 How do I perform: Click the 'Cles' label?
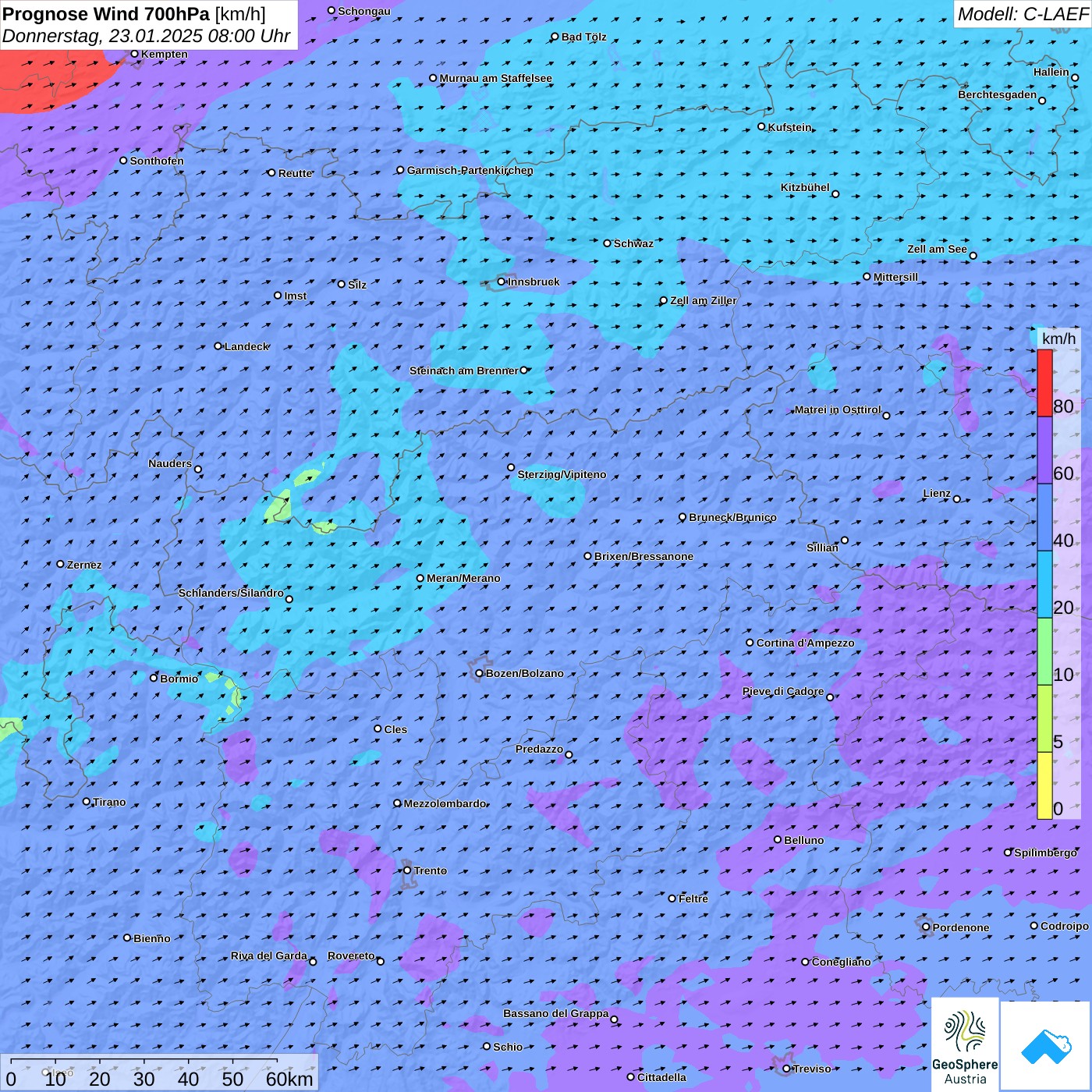click(x=395, y=729)
